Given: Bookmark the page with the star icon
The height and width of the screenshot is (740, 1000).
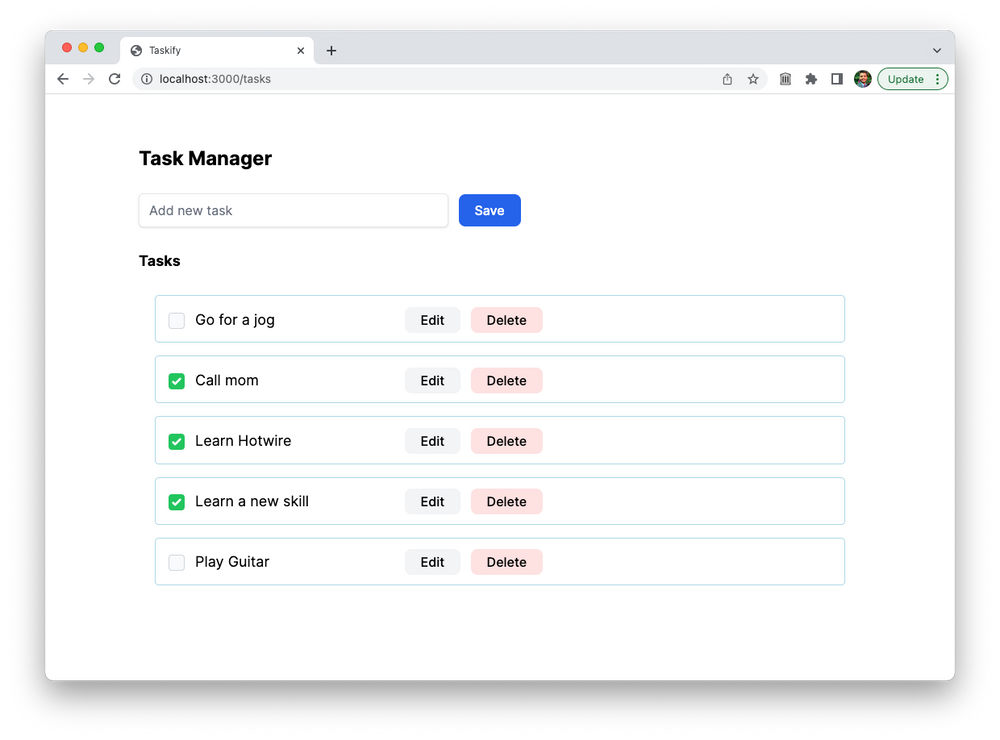Looking at the screenshot, I should click(x=753, y=78).
